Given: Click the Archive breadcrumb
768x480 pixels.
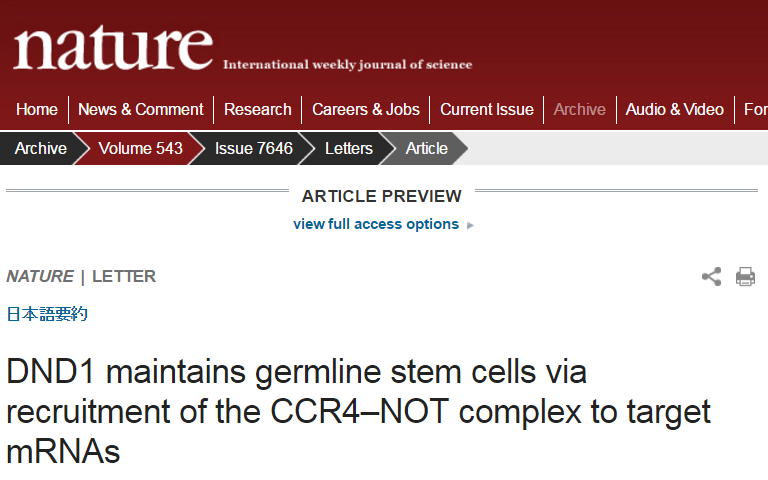Looking at the screenshot, I should pyautogui.click(x=41, y=148).
